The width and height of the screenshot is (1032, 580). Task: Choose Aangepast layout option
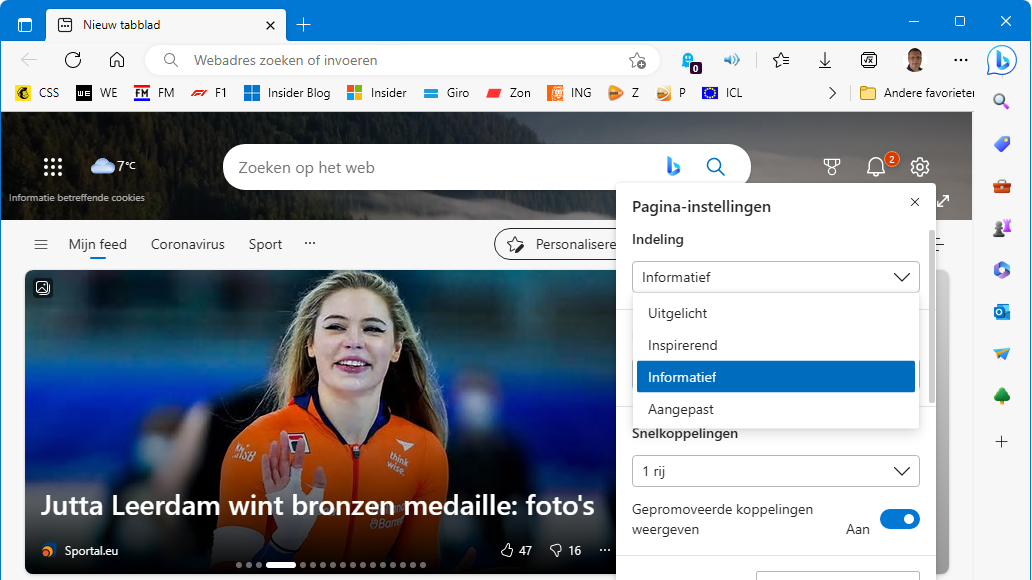point(775,409)
